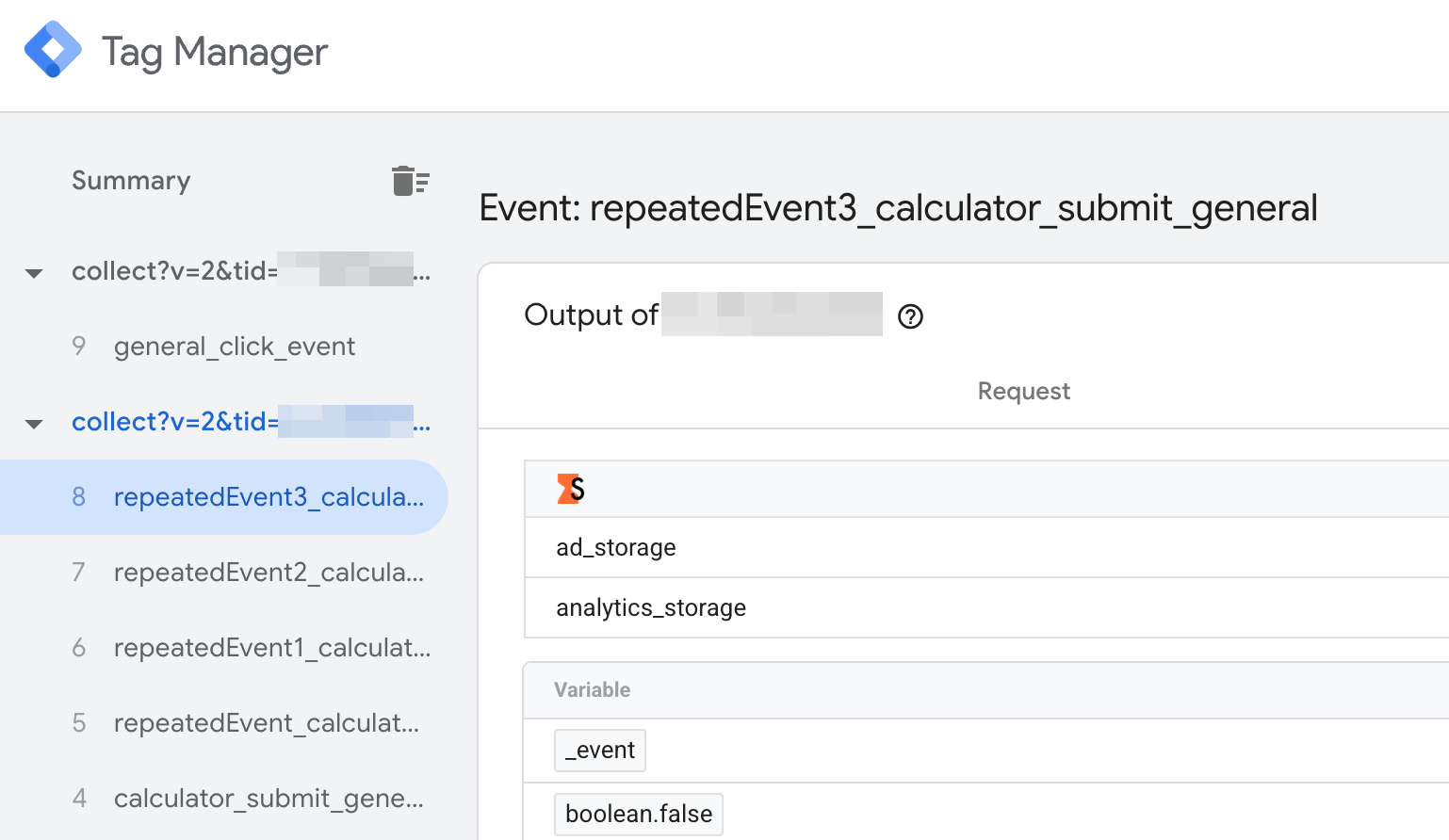Select event 7 repeatedEvent2_calculator
The width and height of the screenshot is (1449, 840).
click(x=268, y=573)
